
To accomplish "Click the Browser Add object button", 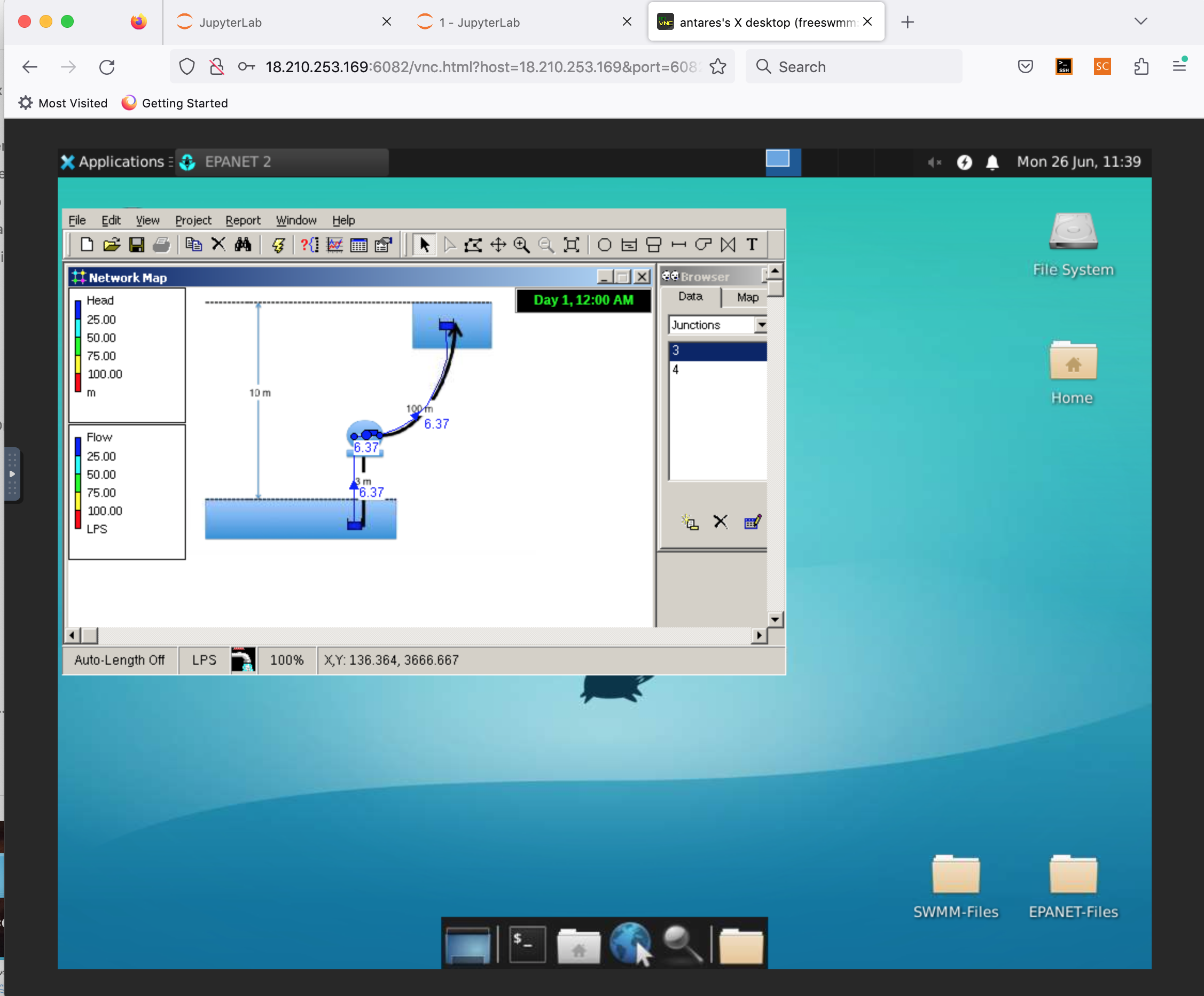I will pyautogui.click(x=690, y=522).
